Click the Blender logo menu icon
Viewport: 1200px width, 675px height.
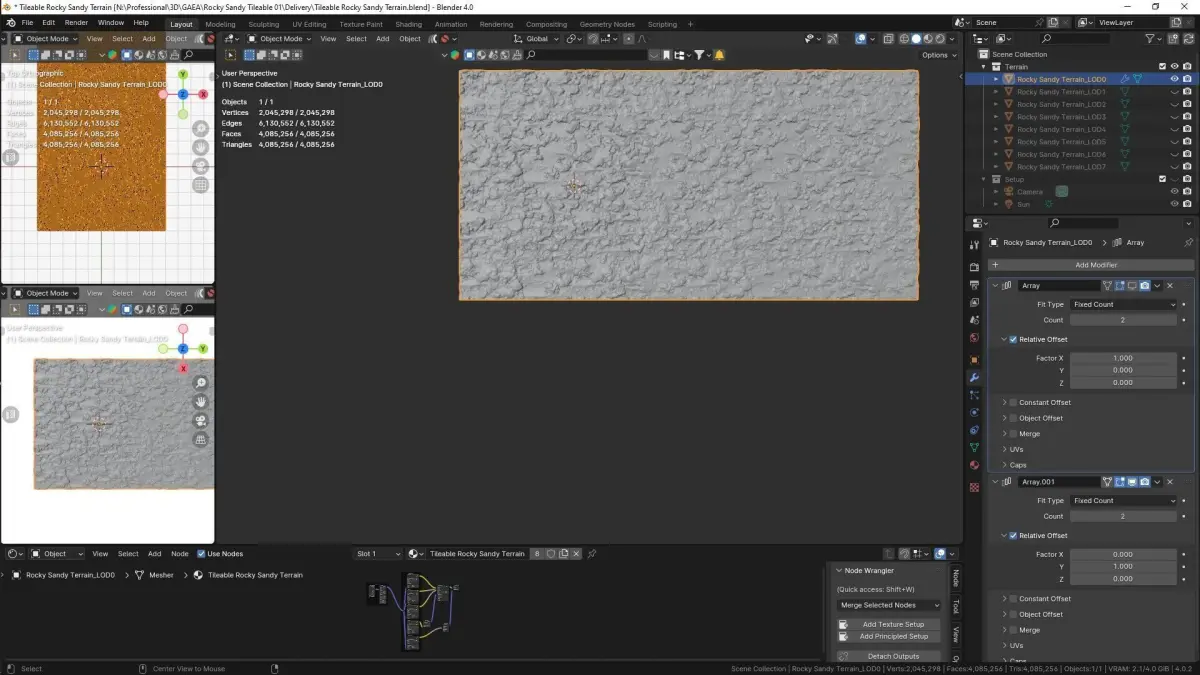coord(9,22)
